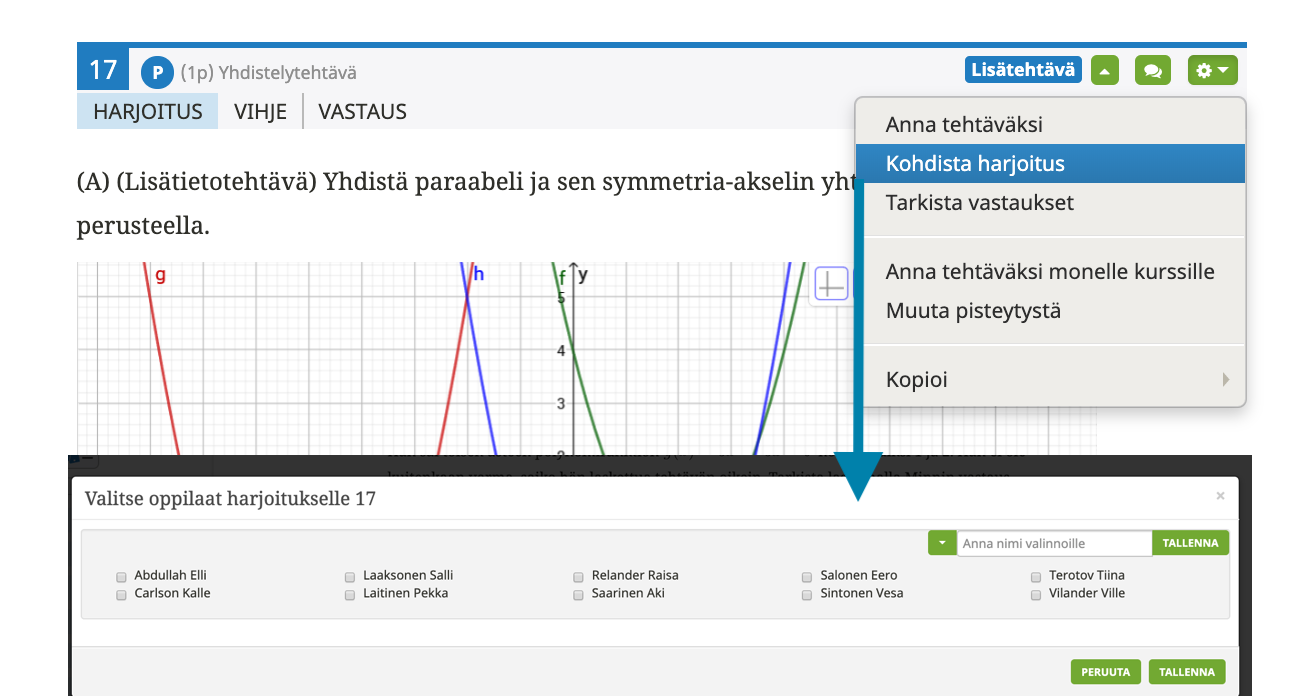The height and width of the screenshot is (696, 1295).
Task: Click TALLENNA at the dialog bottom
Action: point(1186,672)
